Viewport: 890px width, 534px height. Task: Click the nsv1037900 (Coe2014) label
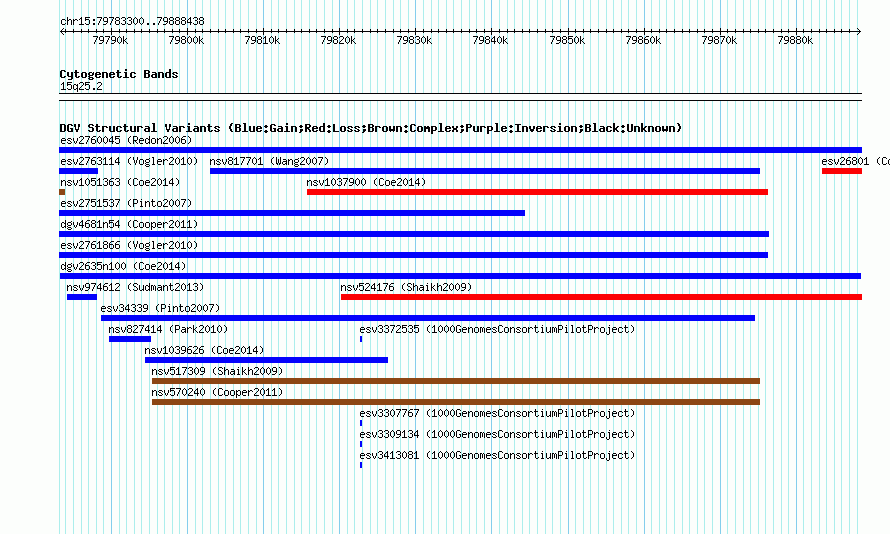coord(366,182)
